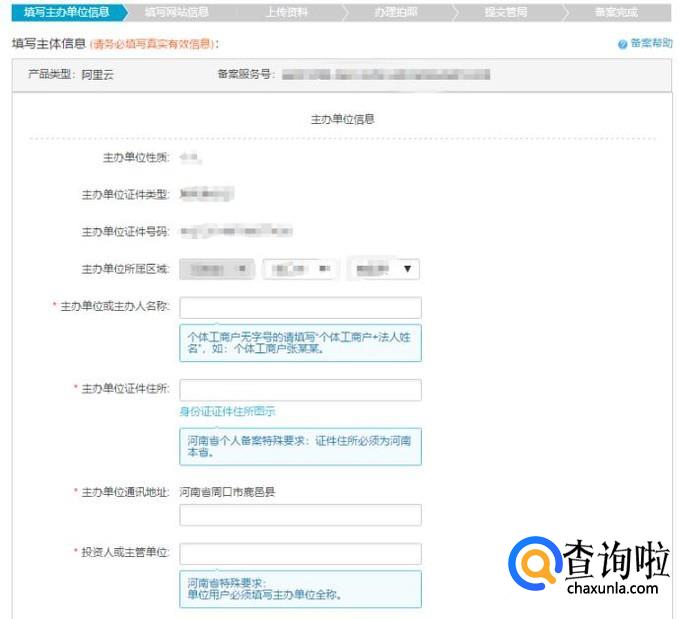Expand the third 所属区域 dropdown with arrow
This screenshot has width=682, height=619.
pyautogui.click(x=384, y=269)
